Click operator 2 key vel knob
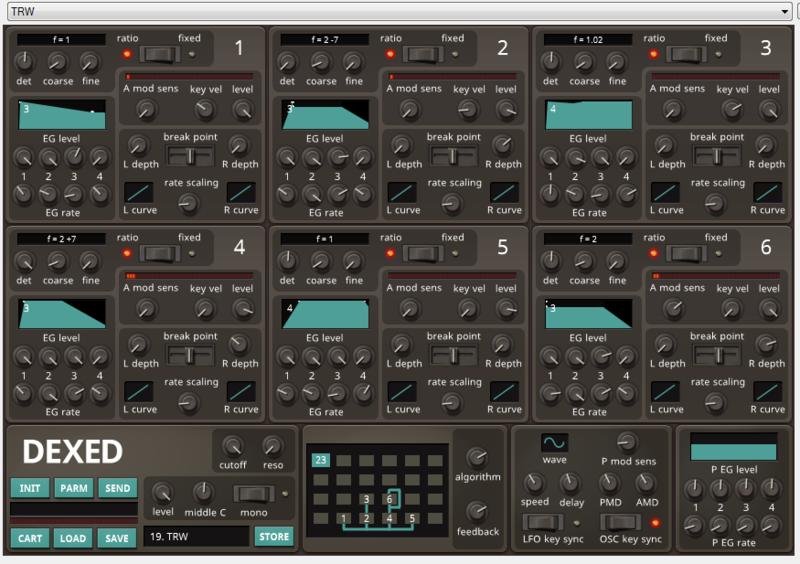Image resolution: width=800 pixels, height=564 pixels. pos(468,109)
